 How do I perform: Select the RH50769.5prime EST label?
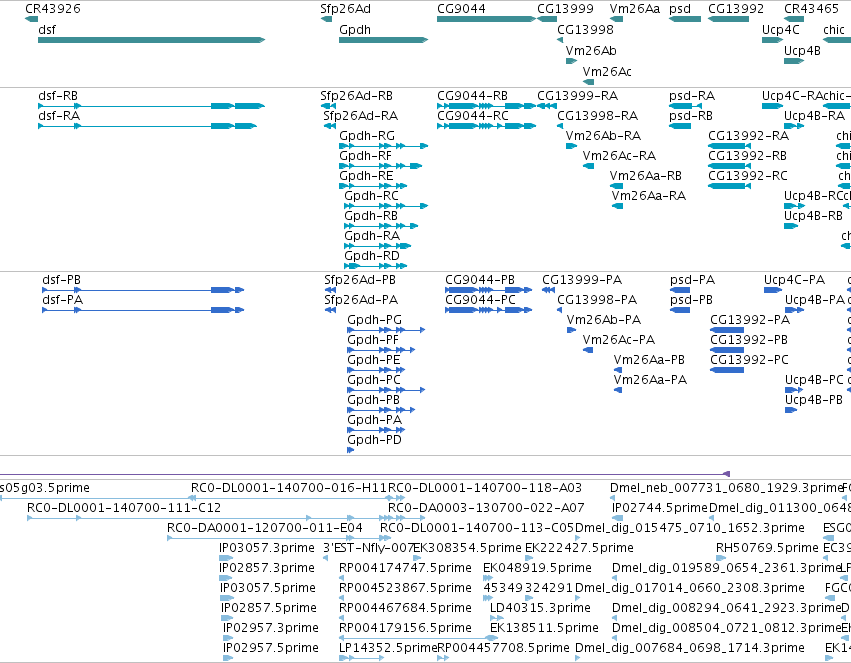pyautogui.click(x=766, y=548)
